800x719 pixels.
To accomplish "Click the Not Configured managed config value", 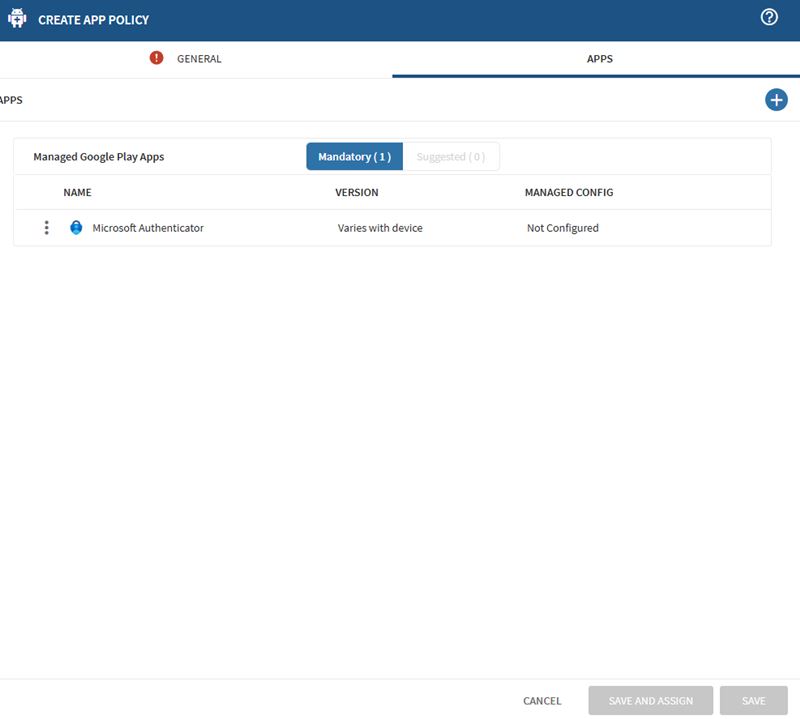I will (x=562, y=228).
